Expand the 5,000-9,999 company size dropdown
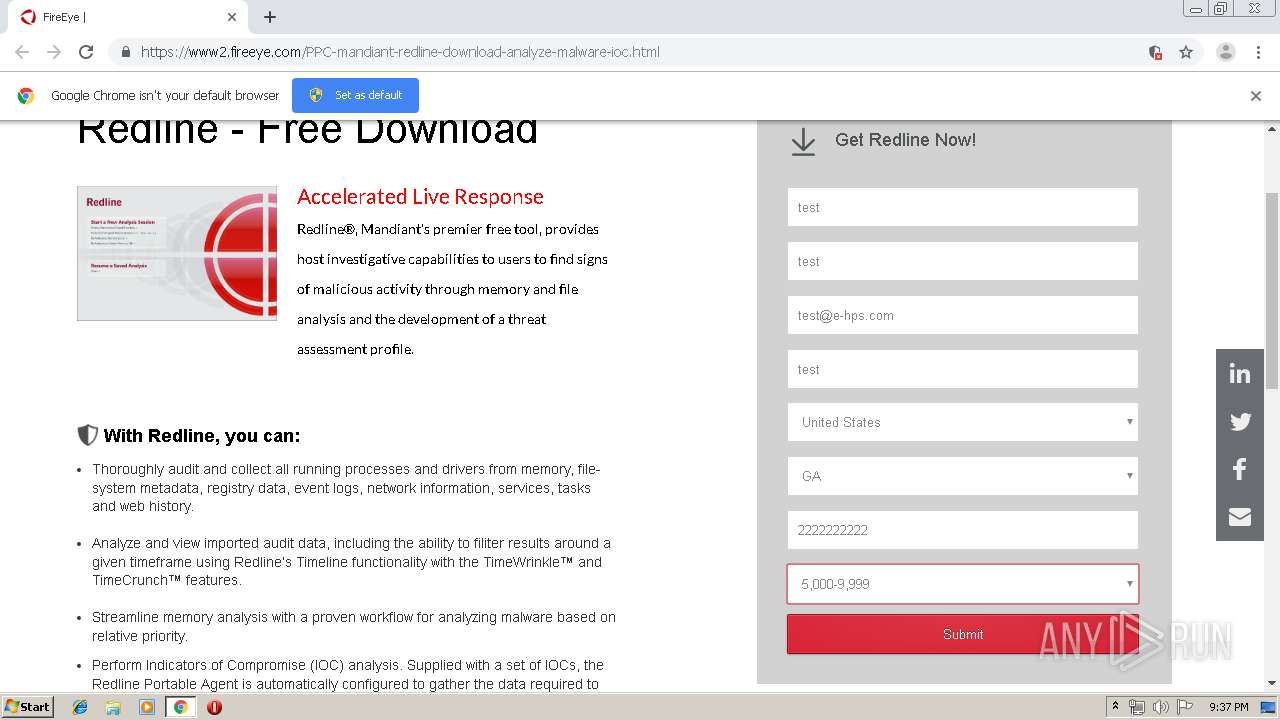 963,584
